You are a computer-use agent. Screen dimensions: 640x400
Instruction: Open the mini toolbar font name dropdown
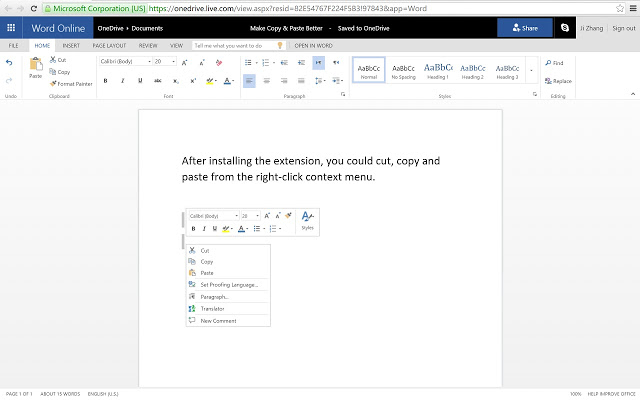(x=236, y=216)
